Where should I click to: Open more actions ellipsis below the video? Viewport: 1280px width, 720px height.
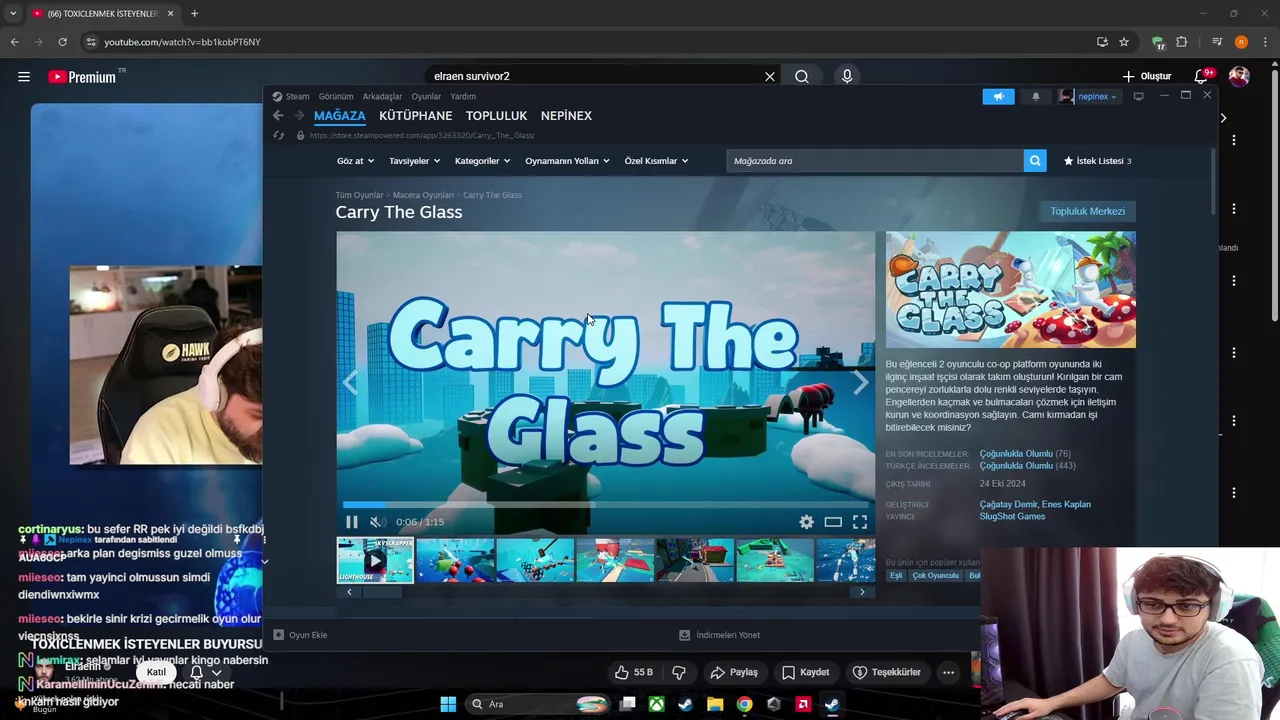pos(948,672)
